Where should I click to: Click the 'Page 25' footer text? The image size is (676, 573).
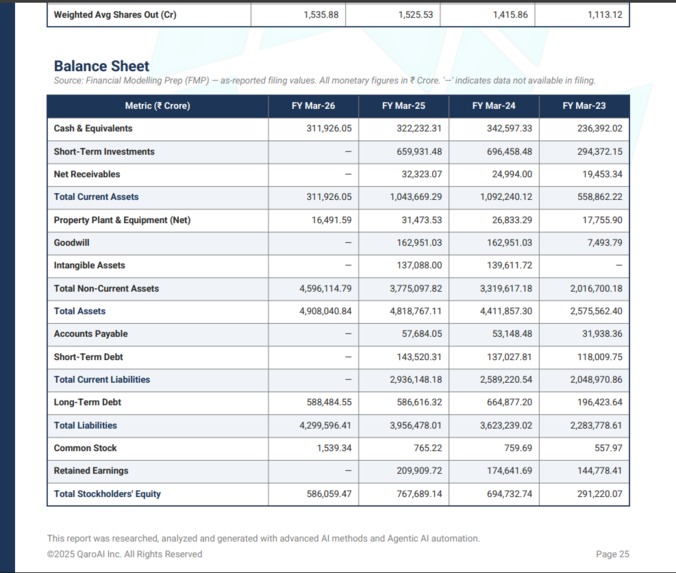(x=613, y=554)
